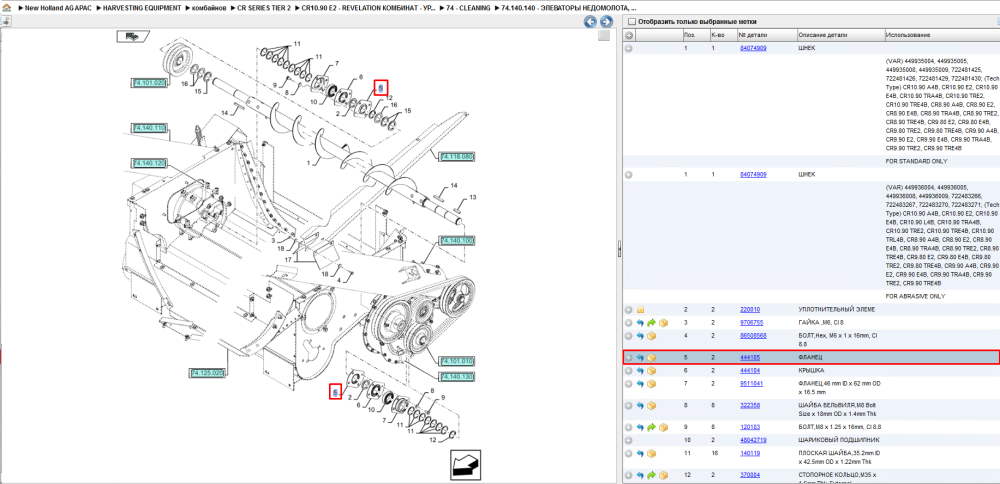Click 'FOR STANDARD ONLY' usage text
The image size is (1000, 484).
916,161
